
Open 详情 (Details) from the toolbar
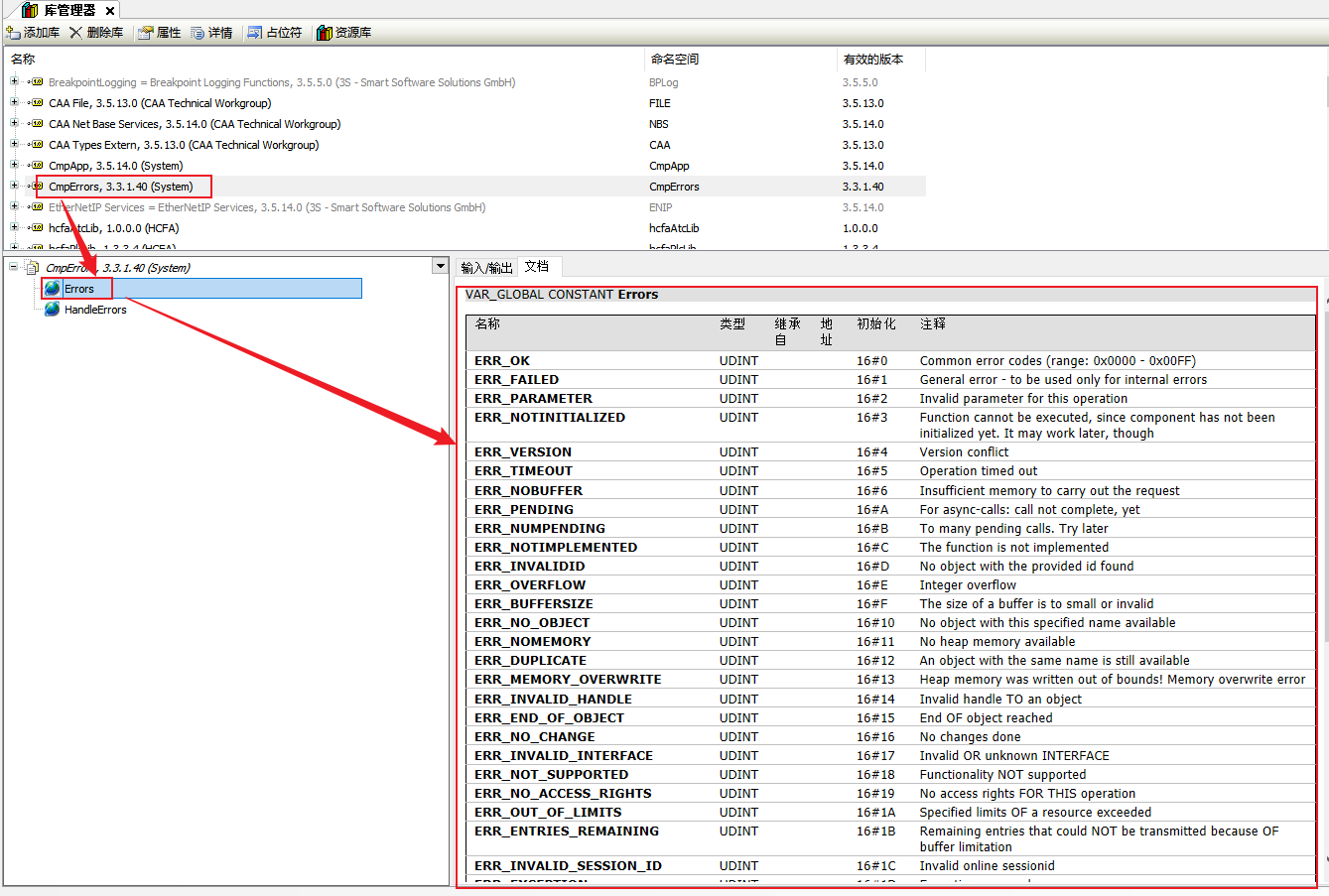(x=198, y=33)
